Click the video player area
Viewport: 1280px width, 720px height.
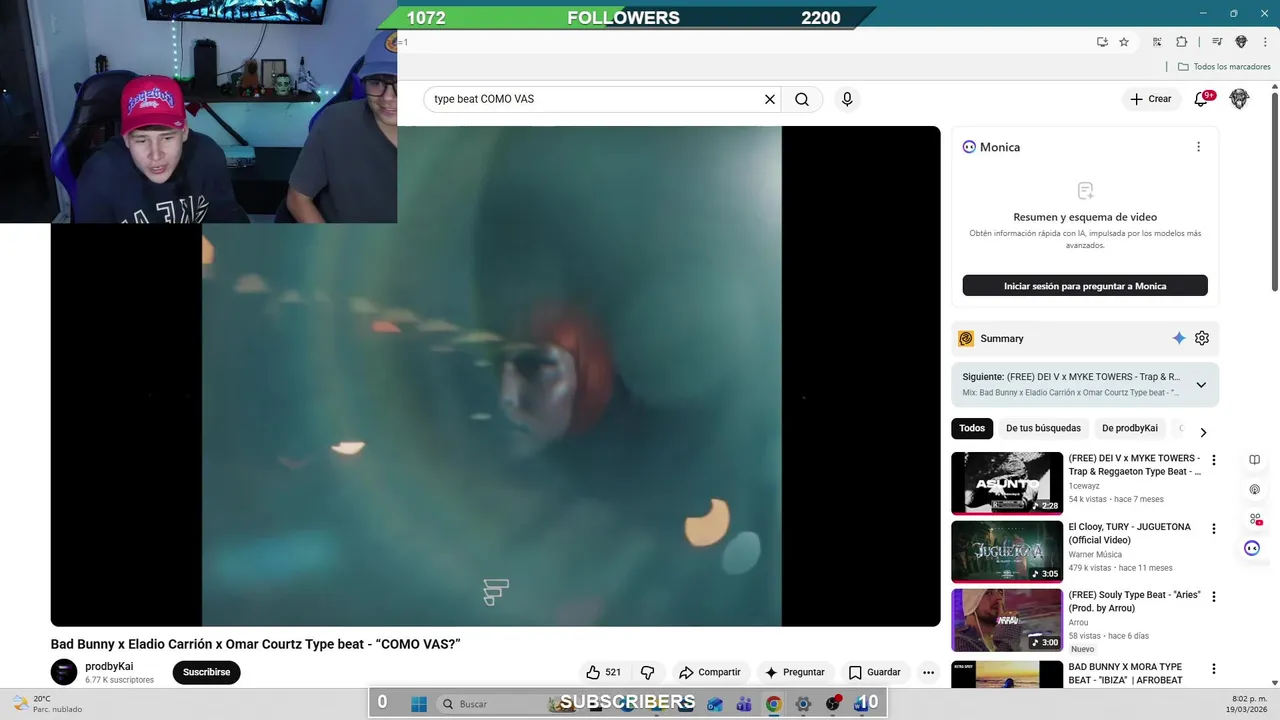495,376
